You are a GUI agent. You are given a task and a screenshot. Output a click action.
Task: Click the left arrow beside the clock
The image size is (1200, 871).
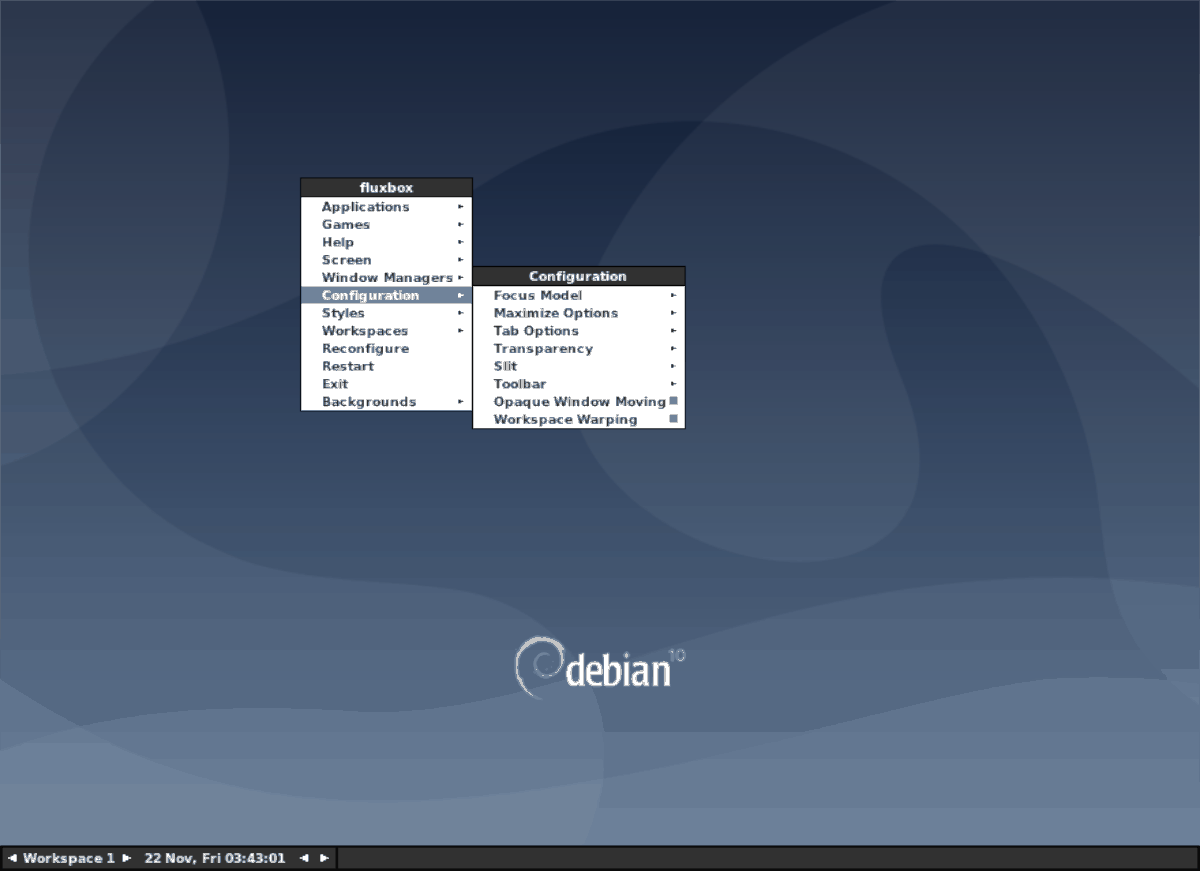click(303, 857)
